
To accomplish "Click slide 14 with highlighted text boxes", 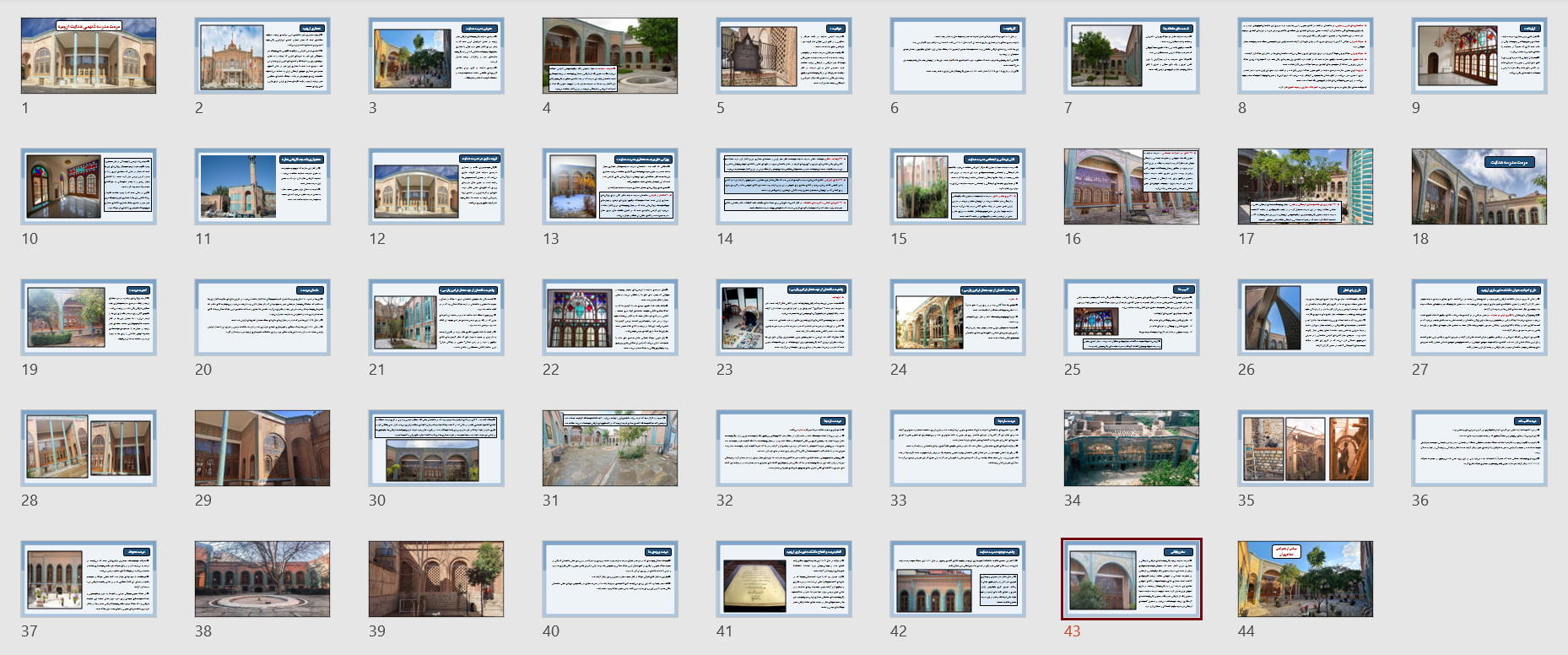I will pyautogui.click(x=783, y=187).
